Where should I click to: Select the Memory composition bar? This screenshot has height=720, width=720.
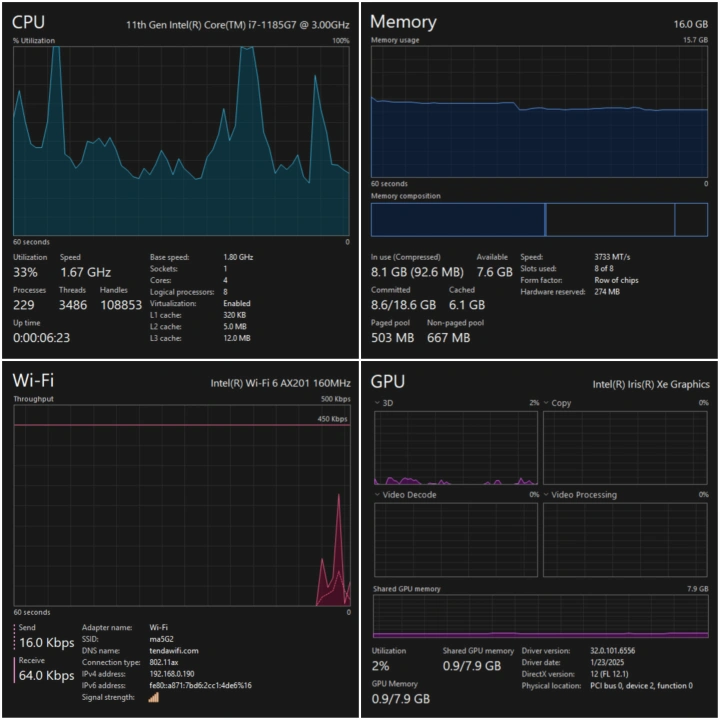coord(539,219)
